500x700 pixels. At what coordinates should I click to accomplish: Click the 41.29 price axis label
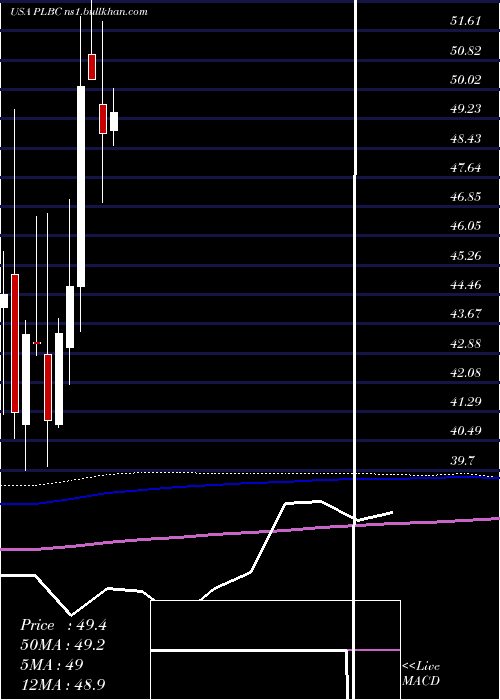point(466,402)
